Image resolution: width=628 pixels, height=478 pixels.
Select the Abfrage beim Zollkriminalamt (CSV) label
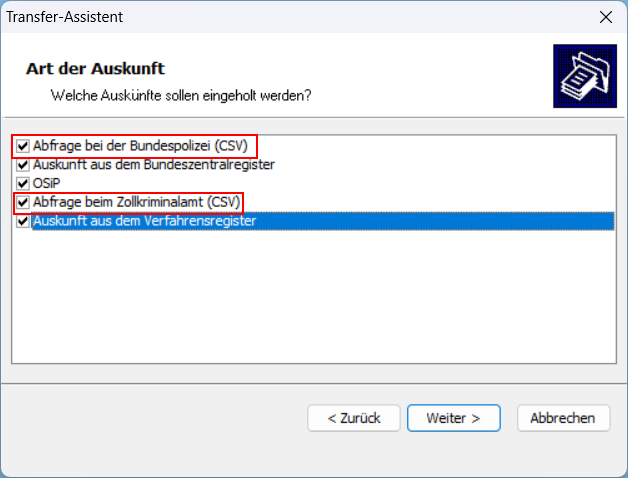[136, 202]
